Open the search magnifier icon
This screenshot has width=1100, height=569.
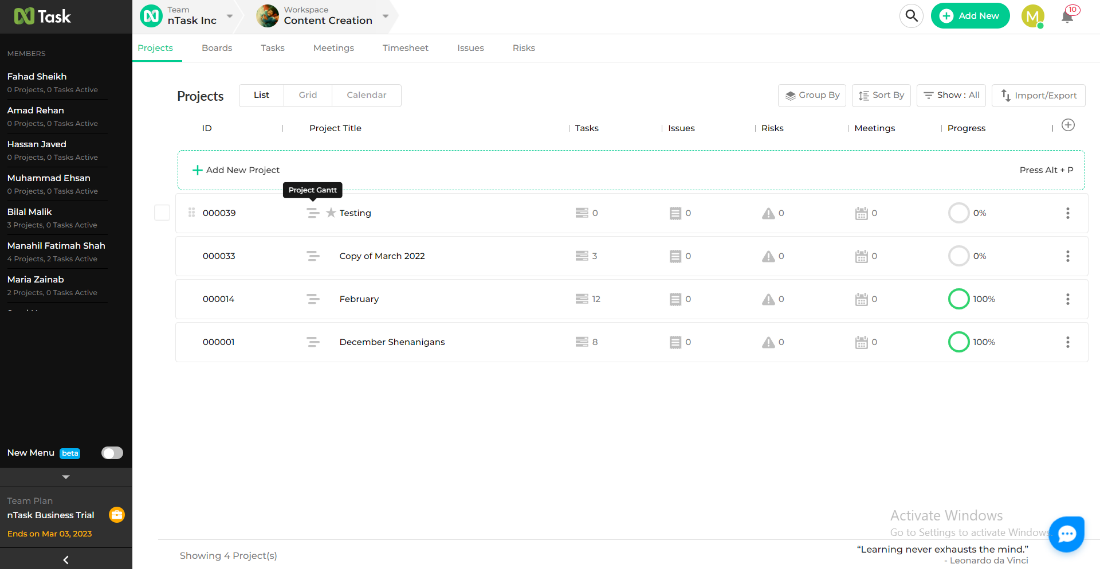910,16
